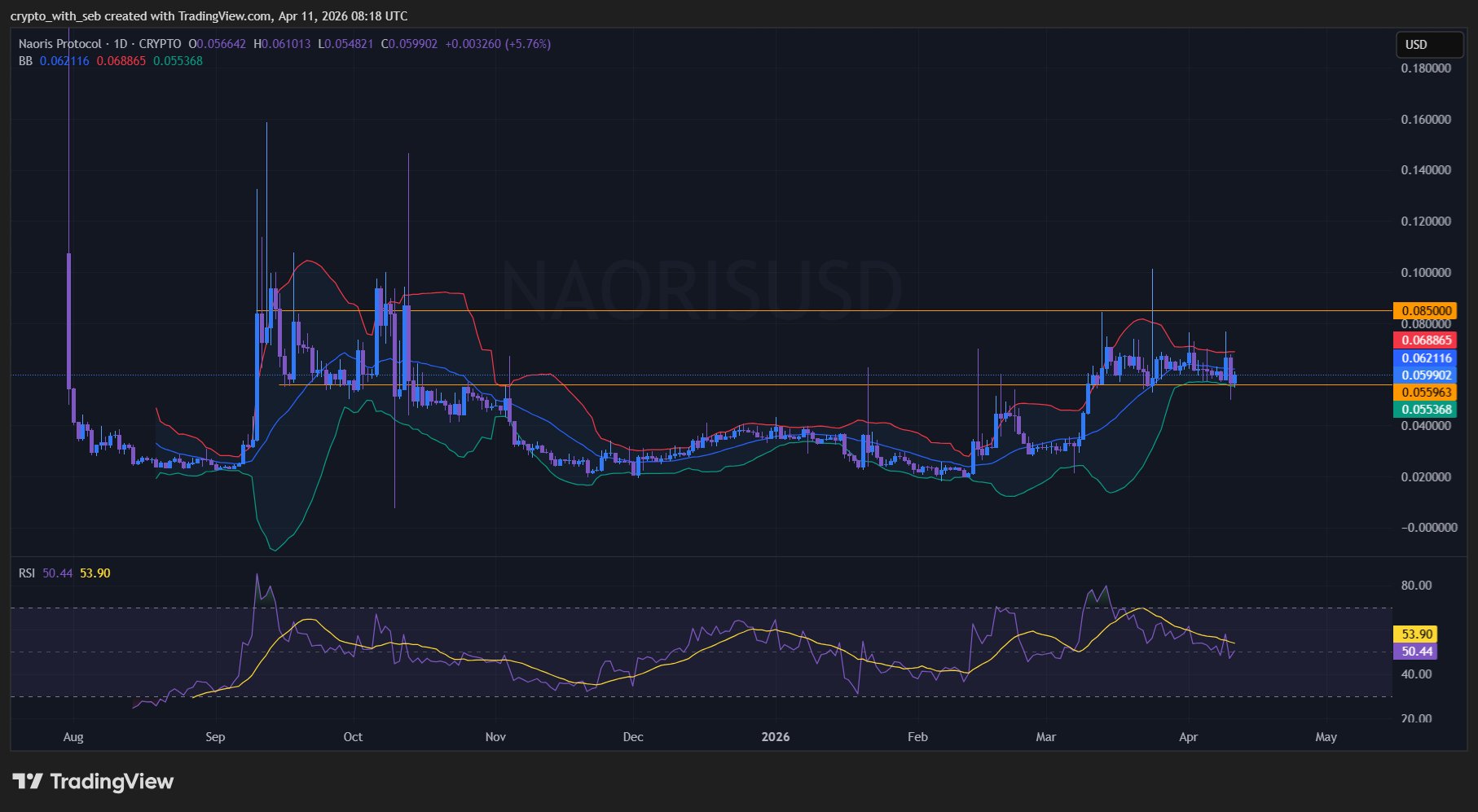The width and height of the screenshot is (1478, 812).
Task: Click the orange 0.055963 price label
Action: coord(1426,393)
